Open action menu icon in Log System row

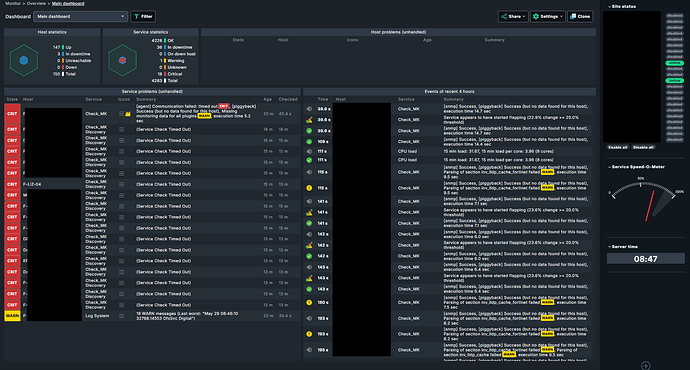[x=121, y=316]
